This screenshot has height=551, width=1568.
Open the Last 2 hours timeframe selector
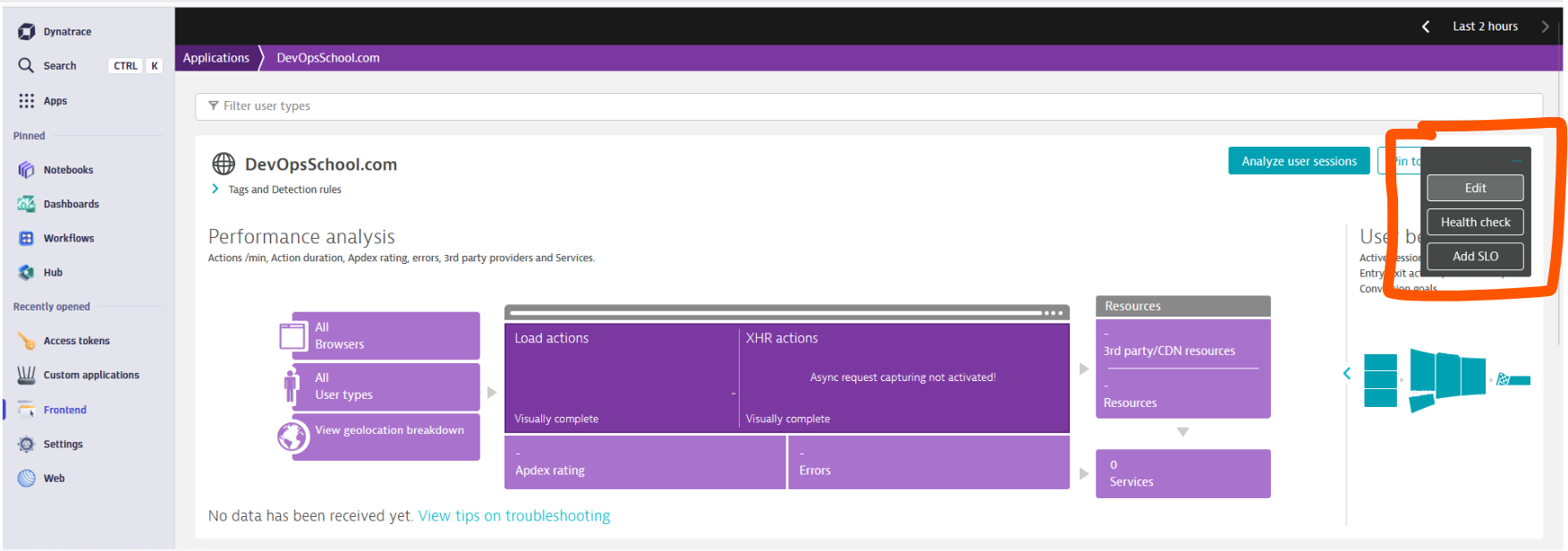pyautogui.click(x=1485, y=27)
